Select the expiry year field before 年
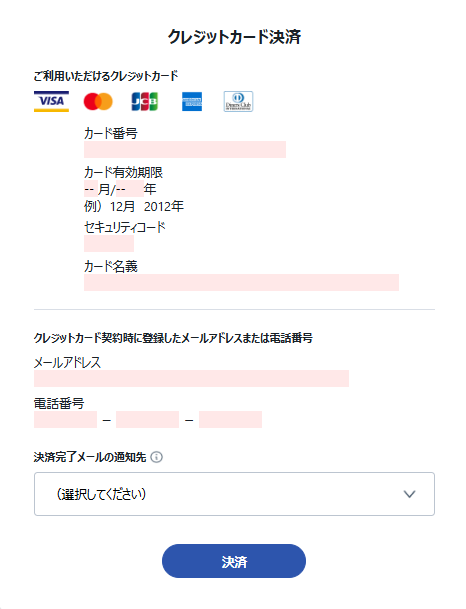The height and width of the screenshot is (609, 466). (130, 189)
